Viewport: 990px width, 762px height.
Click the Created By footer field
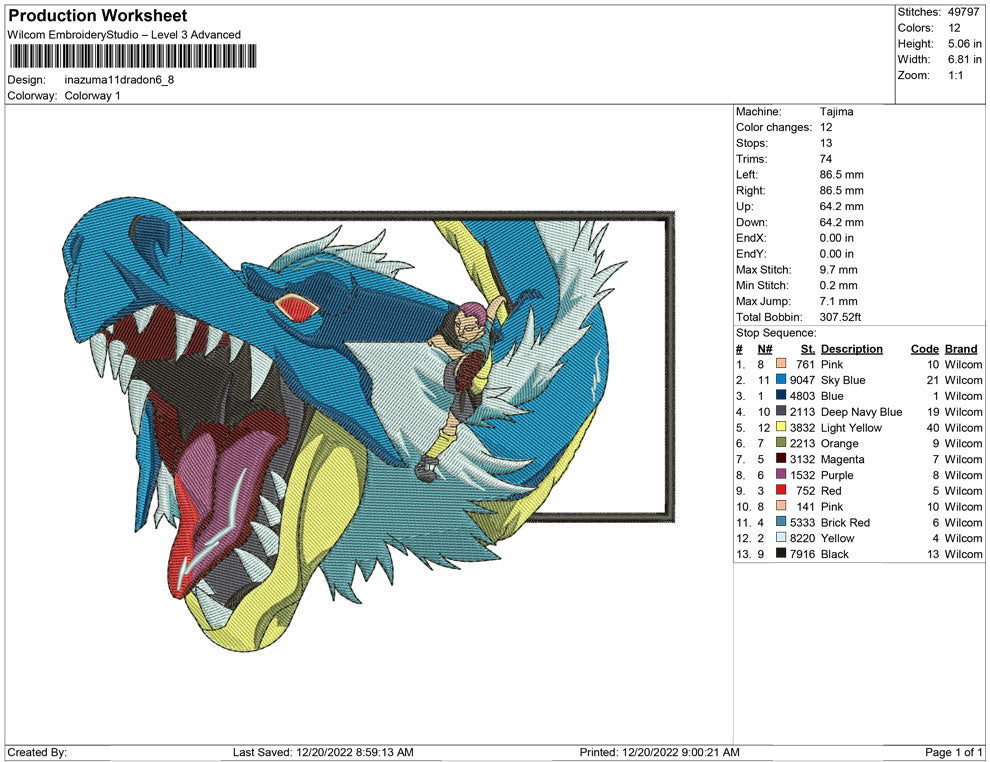[38, 752]
